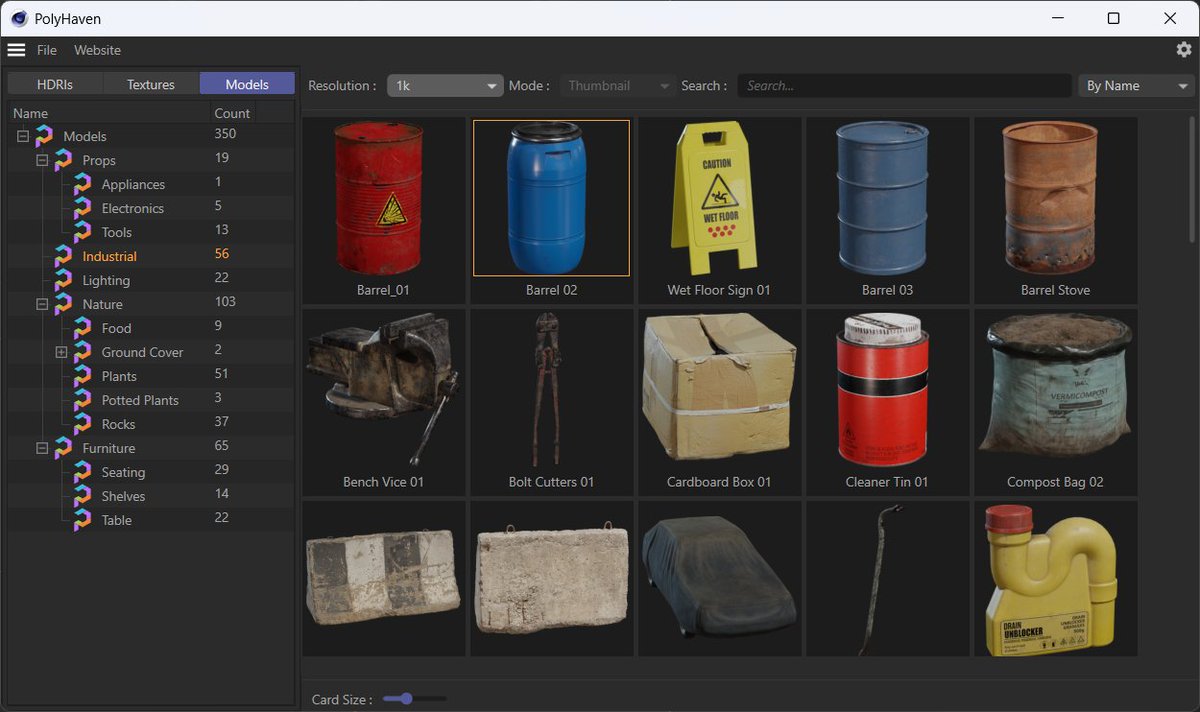Click the PolyHaven icon beside Seating
The height and width of the screenshot is (712, 1200).
pyautogui.click(x=82, y=472)
